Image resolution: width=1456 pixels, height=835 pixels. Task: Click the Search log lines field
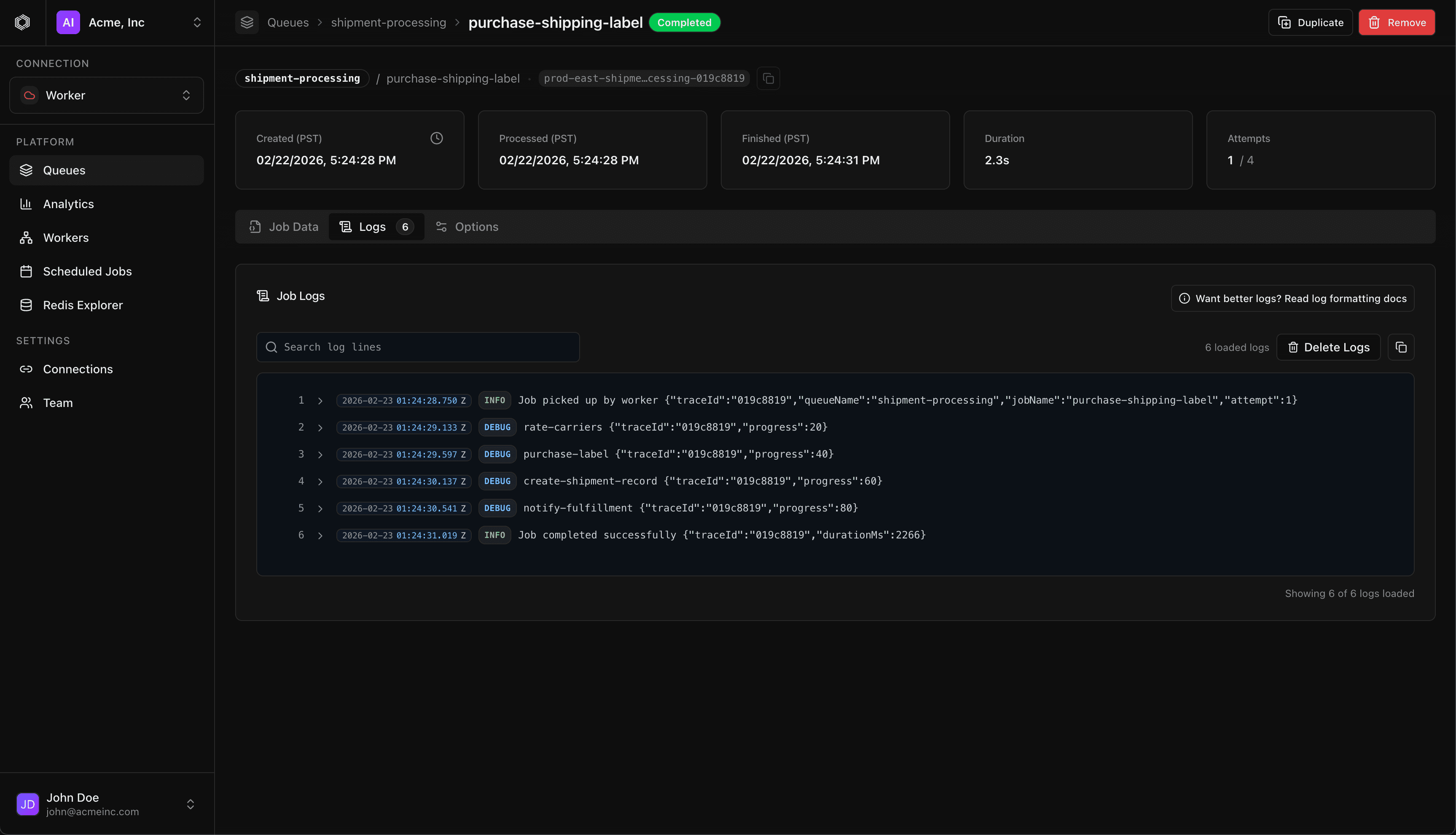418,347
